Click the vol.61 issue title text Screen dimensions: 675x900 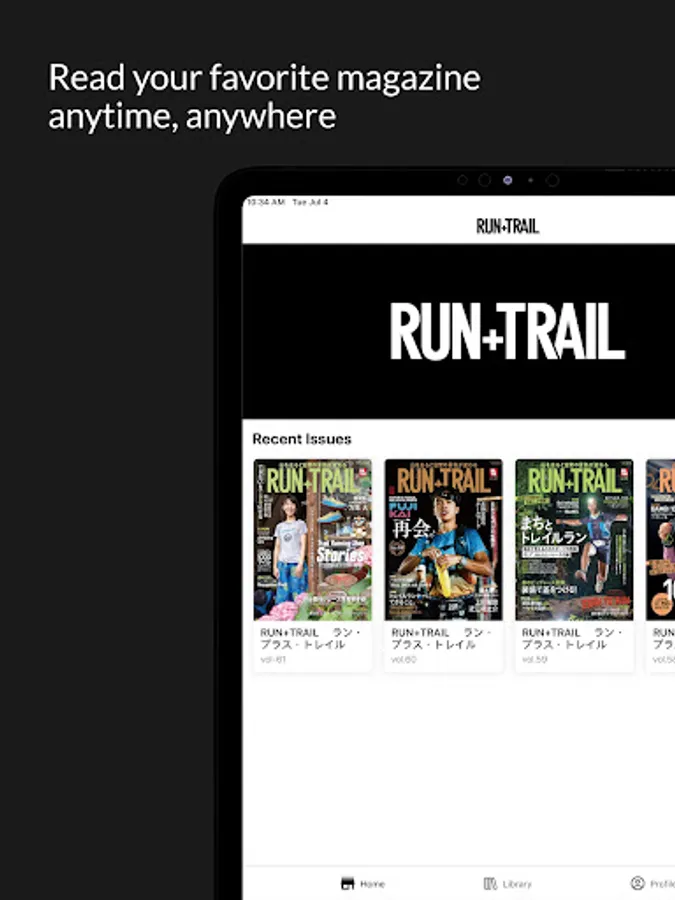pyautogui.click(x=311, y=638)
